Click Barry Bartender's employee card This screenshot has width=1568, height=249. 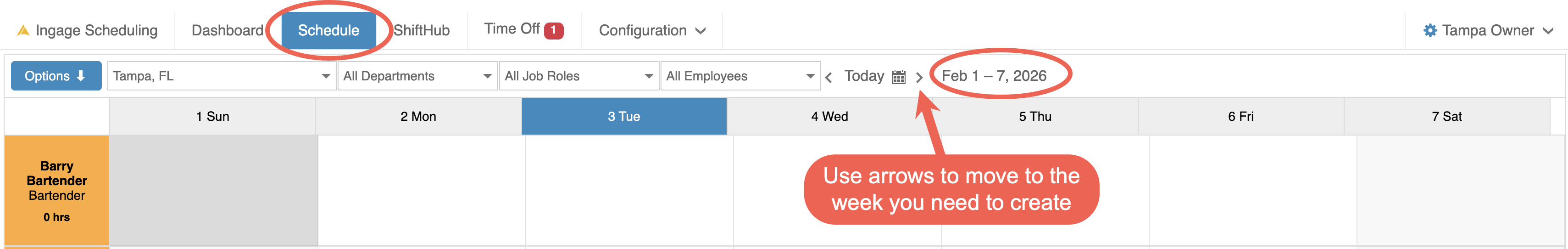56,190
